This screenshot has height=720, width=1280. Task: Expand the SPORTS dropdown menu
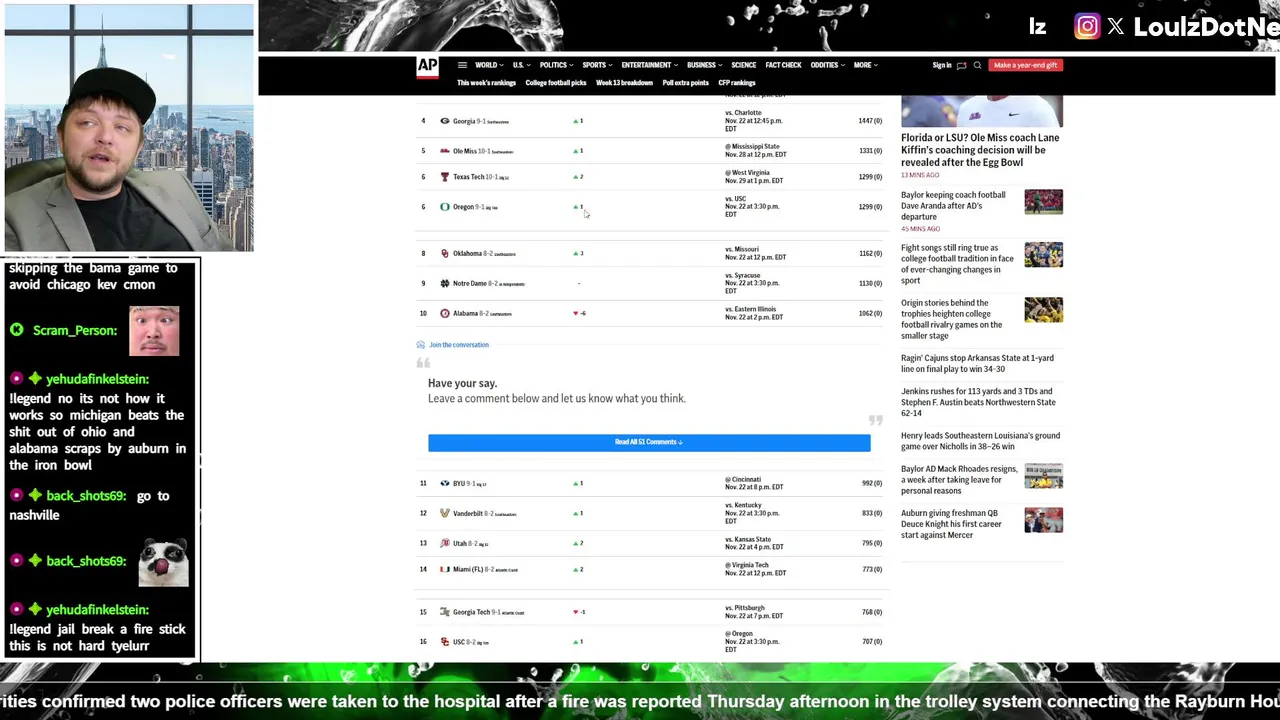click(x=597, y=65)
